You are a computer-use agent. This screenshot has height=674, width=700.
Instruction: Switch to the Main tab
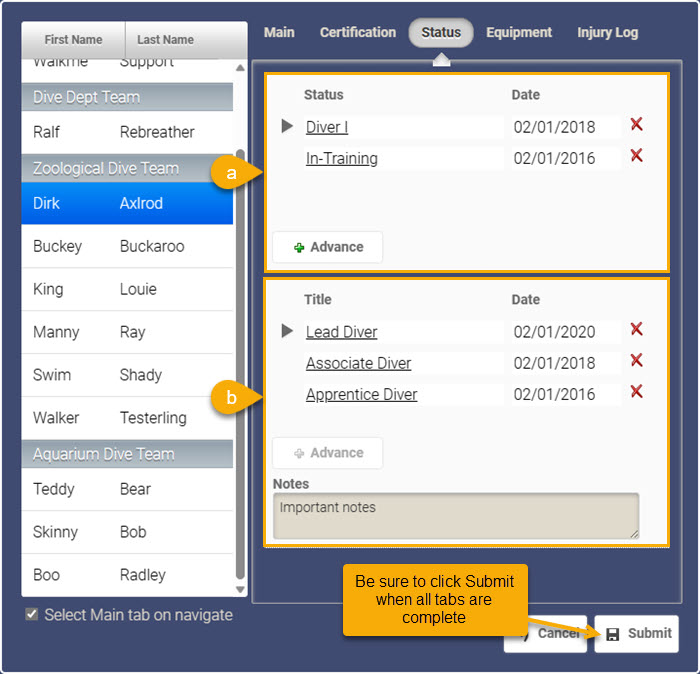(279, 32)
